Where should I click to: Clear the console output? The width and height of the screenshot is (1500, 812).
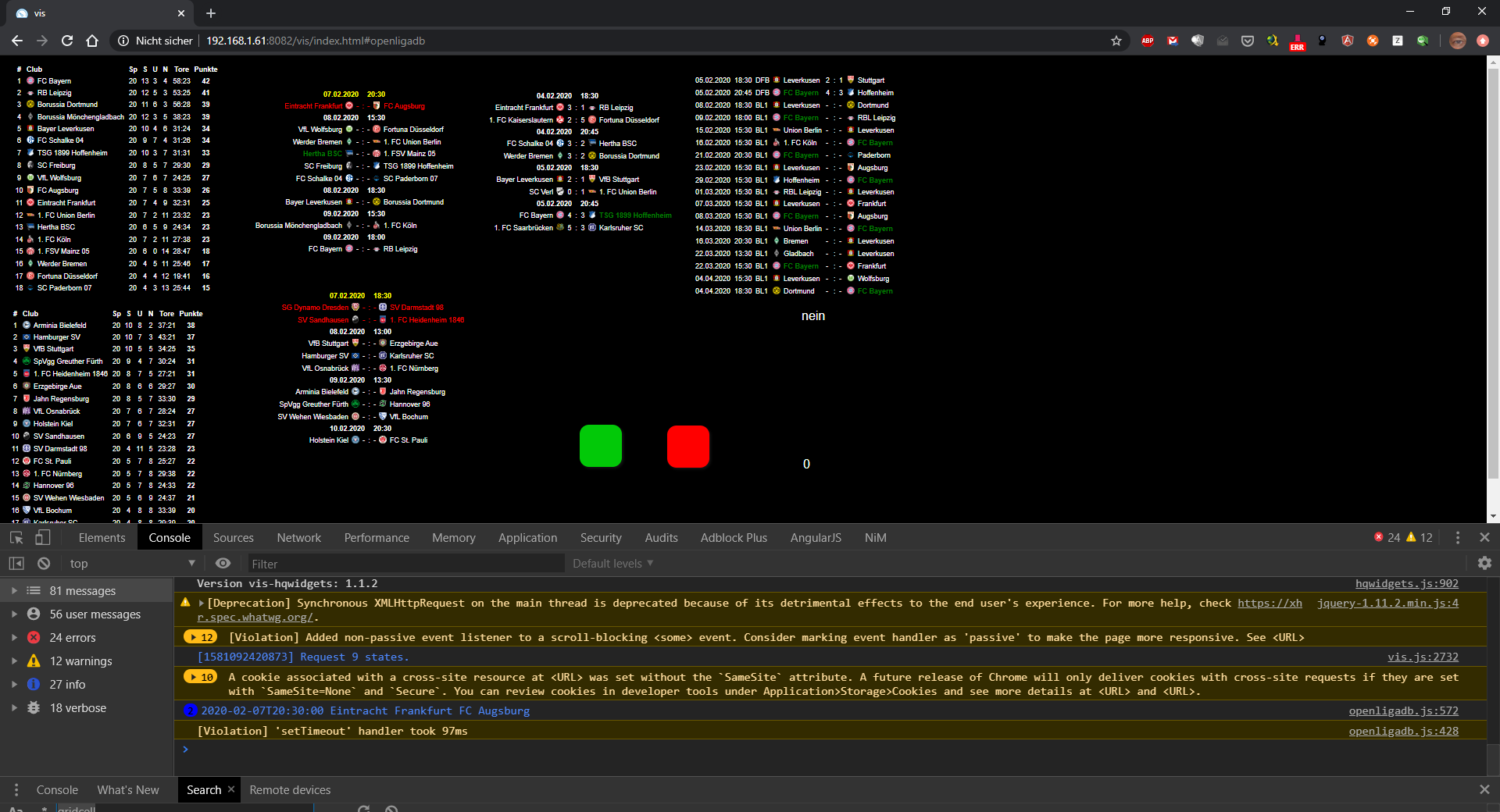pyautogui.click(x=44, y=563)
